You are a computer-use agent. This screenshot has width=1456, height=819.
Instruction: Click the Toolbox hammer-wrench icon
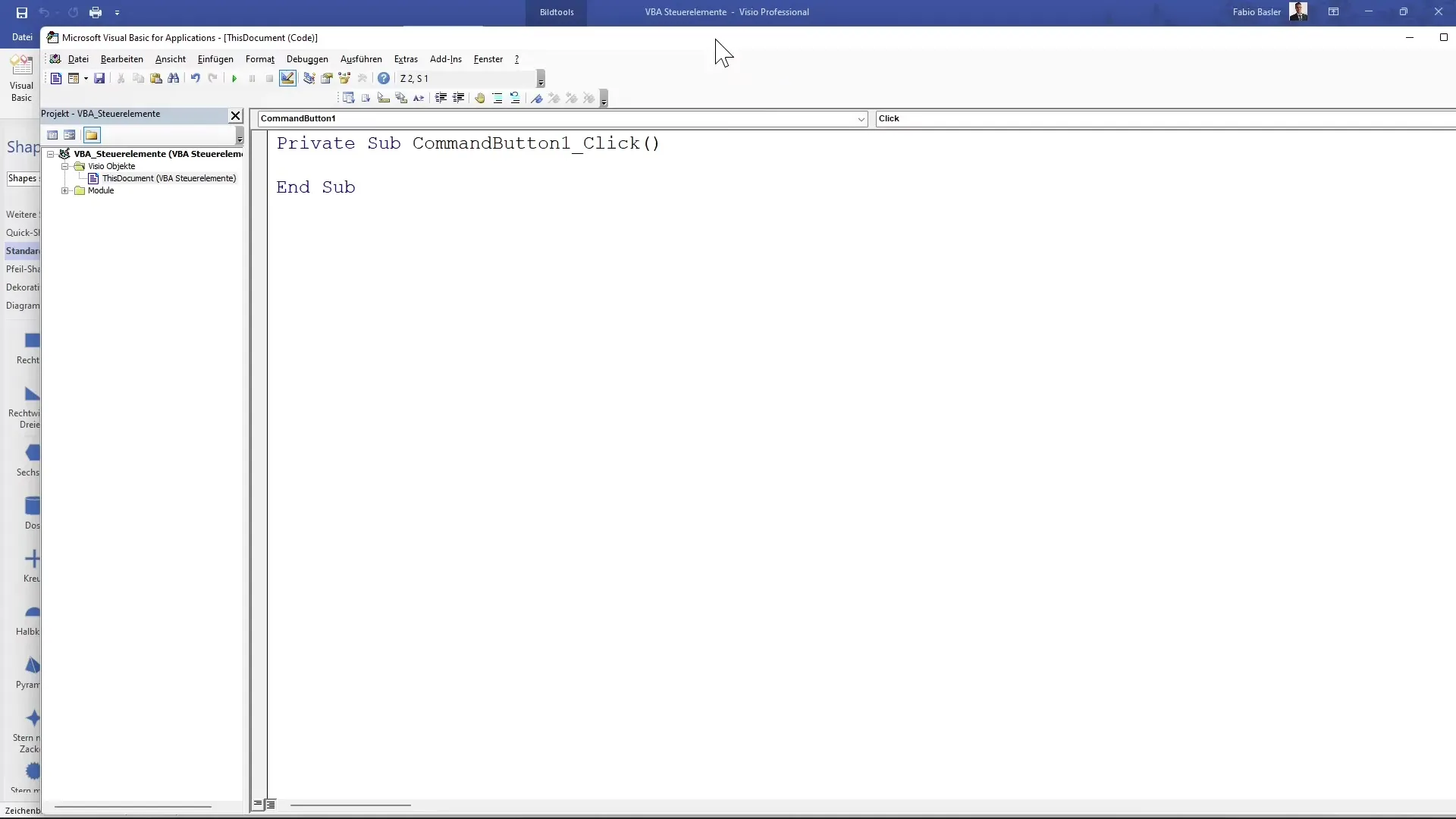pos(362,78)
